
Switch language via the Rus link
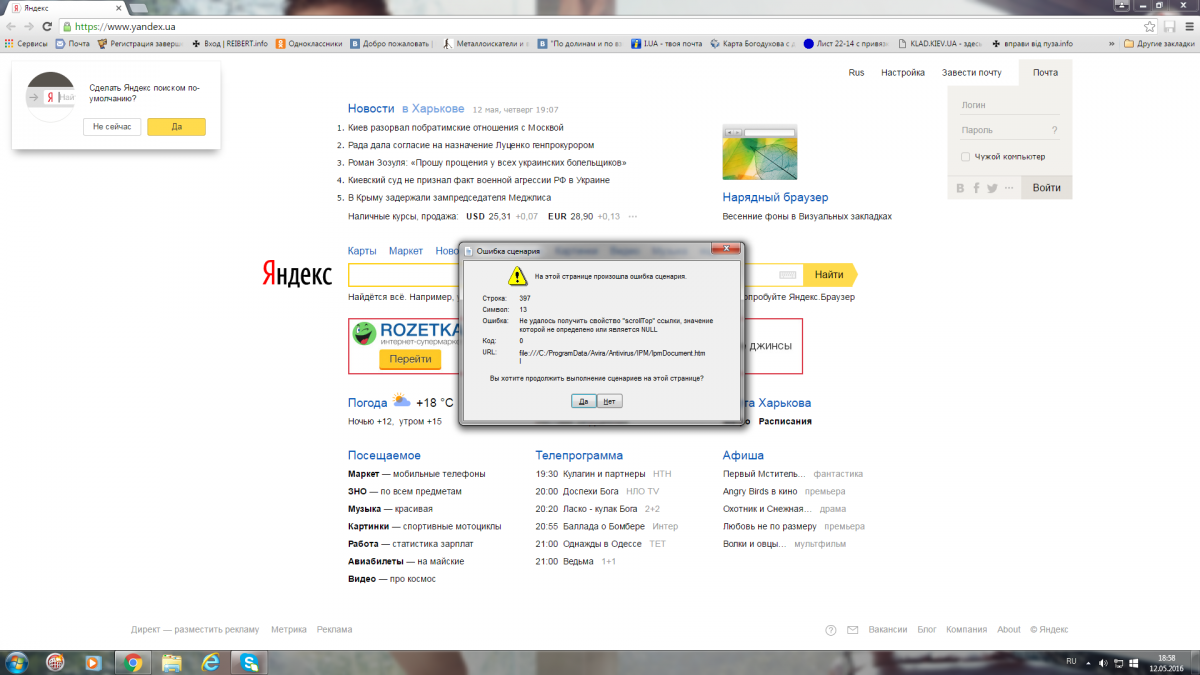856,72
